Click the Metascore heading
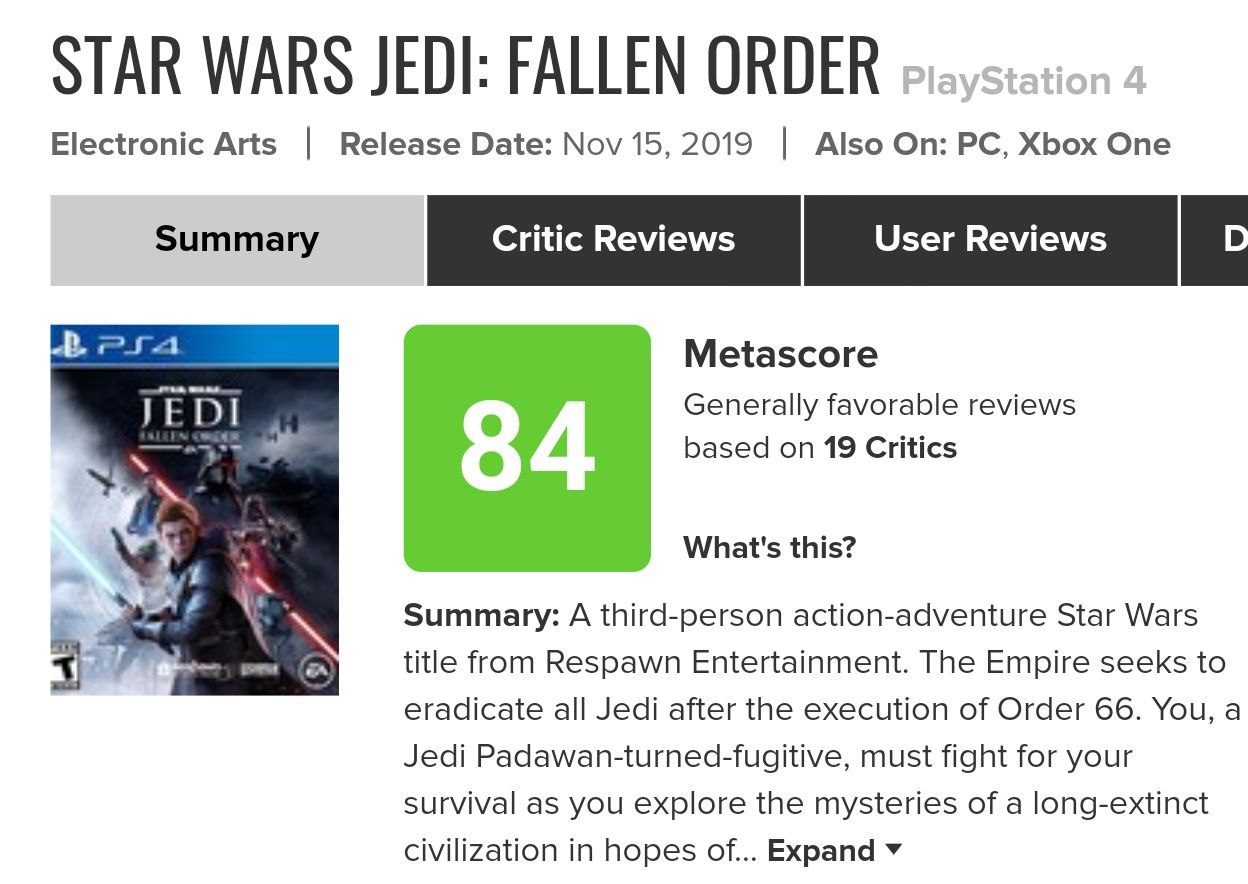Image resolution: width=1248 pixels, height=884 pixels. (x=780, y=354)
